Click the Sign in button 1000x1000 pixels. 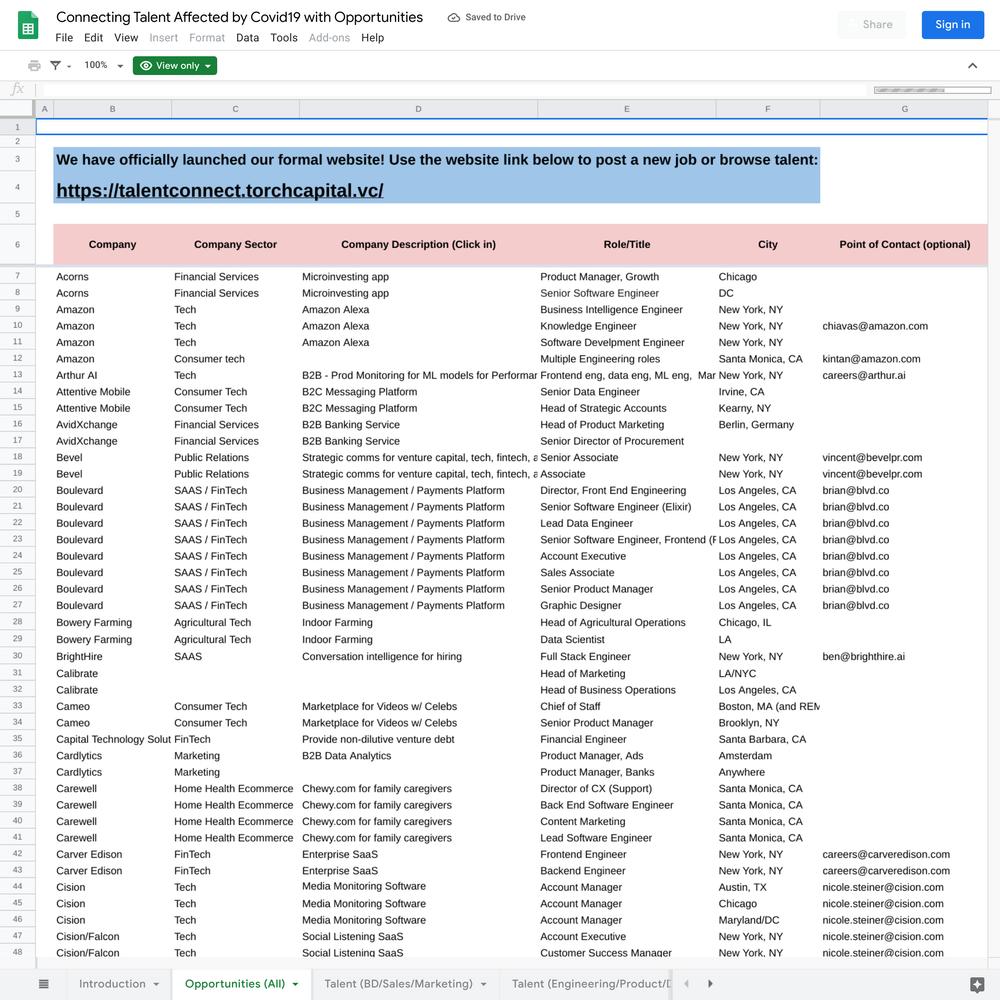click(x=952, y=25)
